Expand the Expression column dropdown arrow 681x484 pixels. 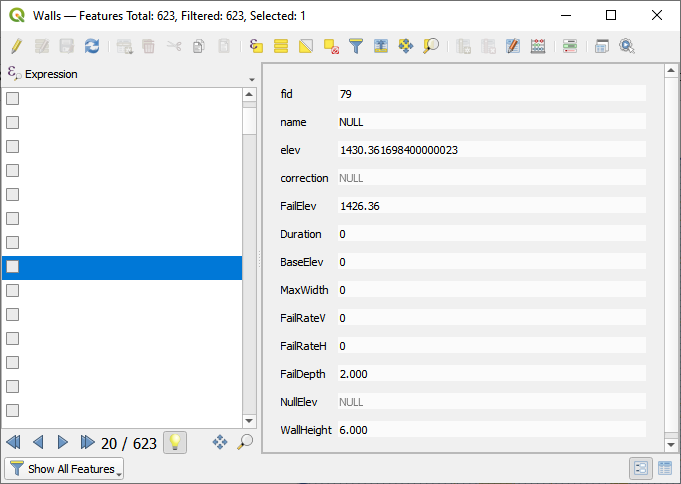point(251,79)
